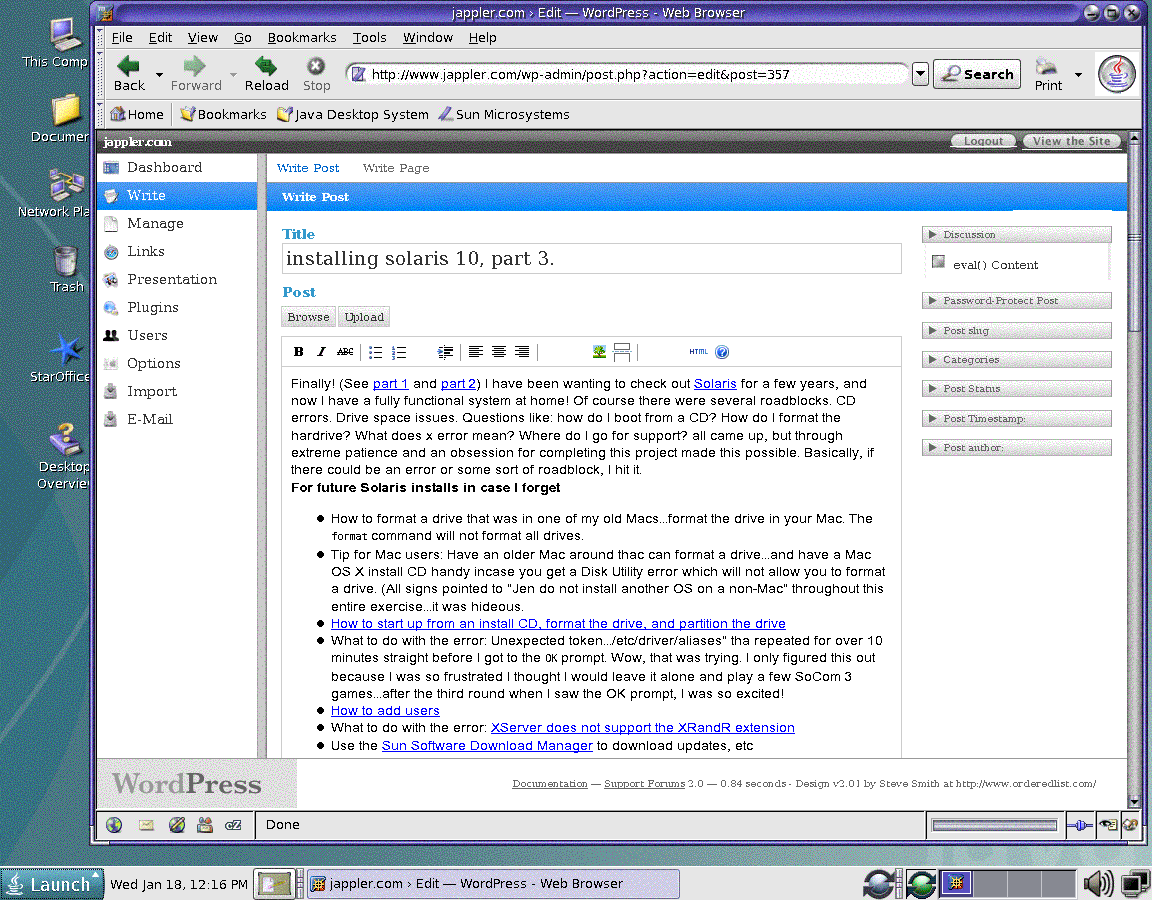1152x900 pixels.
Task: Click the online/offline connection plug icon
Action: [x=1080, y=825]
